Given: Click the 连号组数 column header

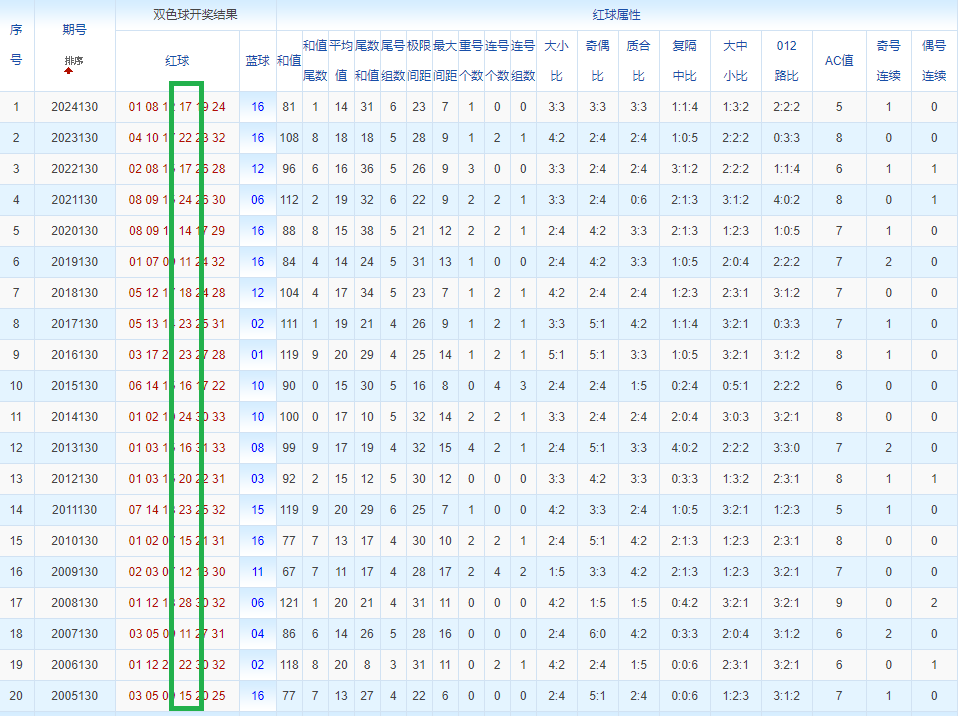Looking at the screenshot, I should click(x=523, y=60).
